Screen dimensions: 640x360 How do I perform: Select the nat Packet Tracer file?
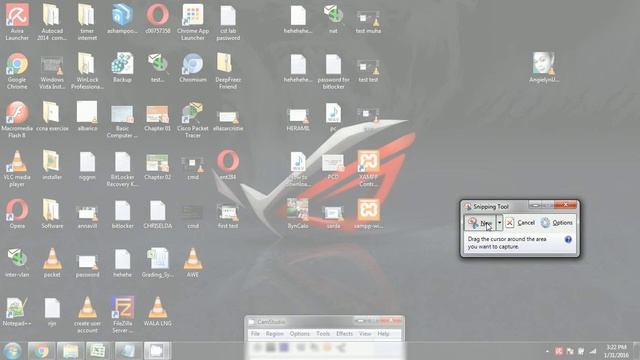[333, 19]
